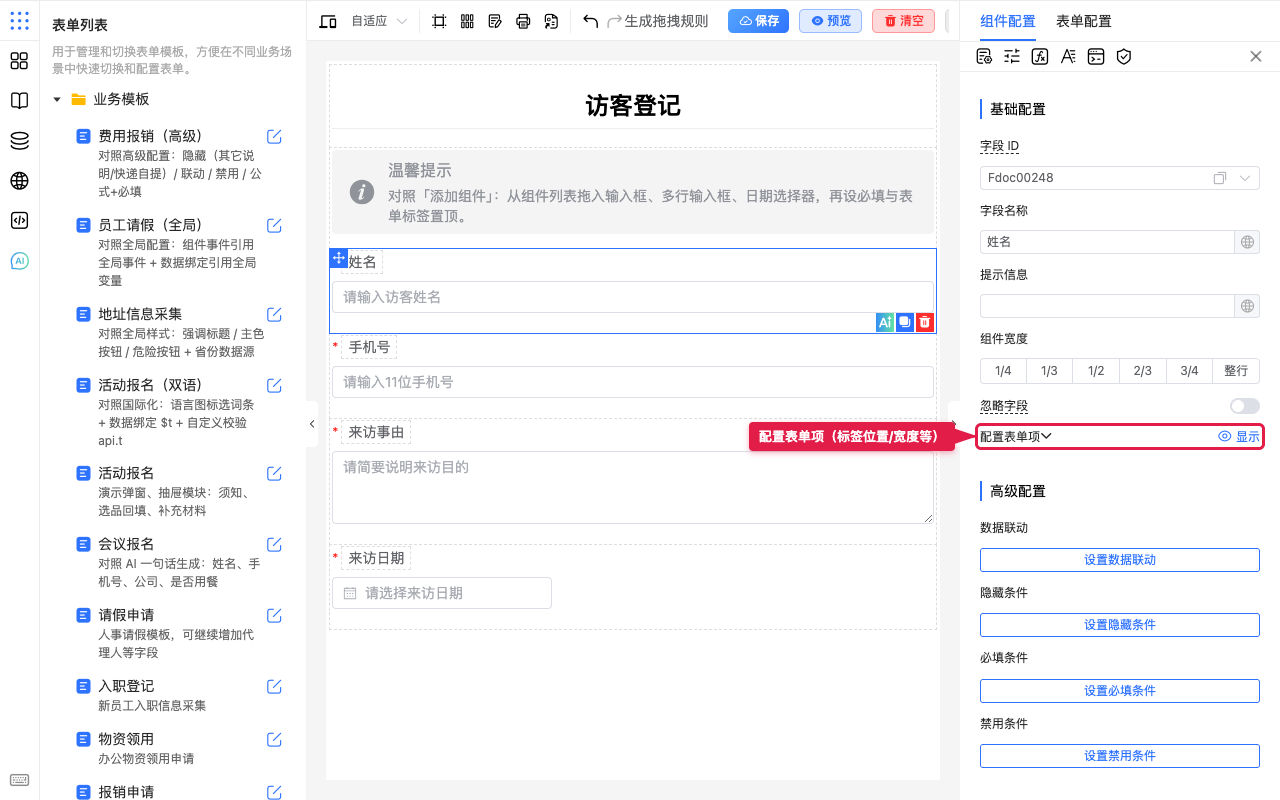Click the print icon in the toolbar
Image resolution: width=1280 pixels, height=800 pixels.
pos(523,21)
